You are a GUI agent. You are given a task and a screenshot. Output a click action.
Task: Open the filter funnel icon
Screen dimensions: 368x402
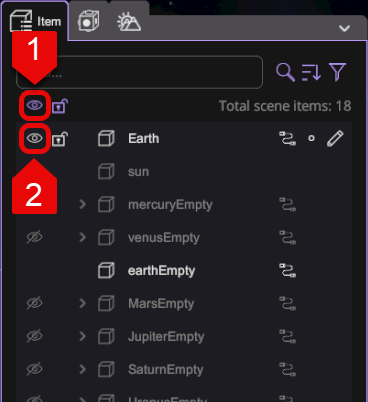[x=337, y=72]
